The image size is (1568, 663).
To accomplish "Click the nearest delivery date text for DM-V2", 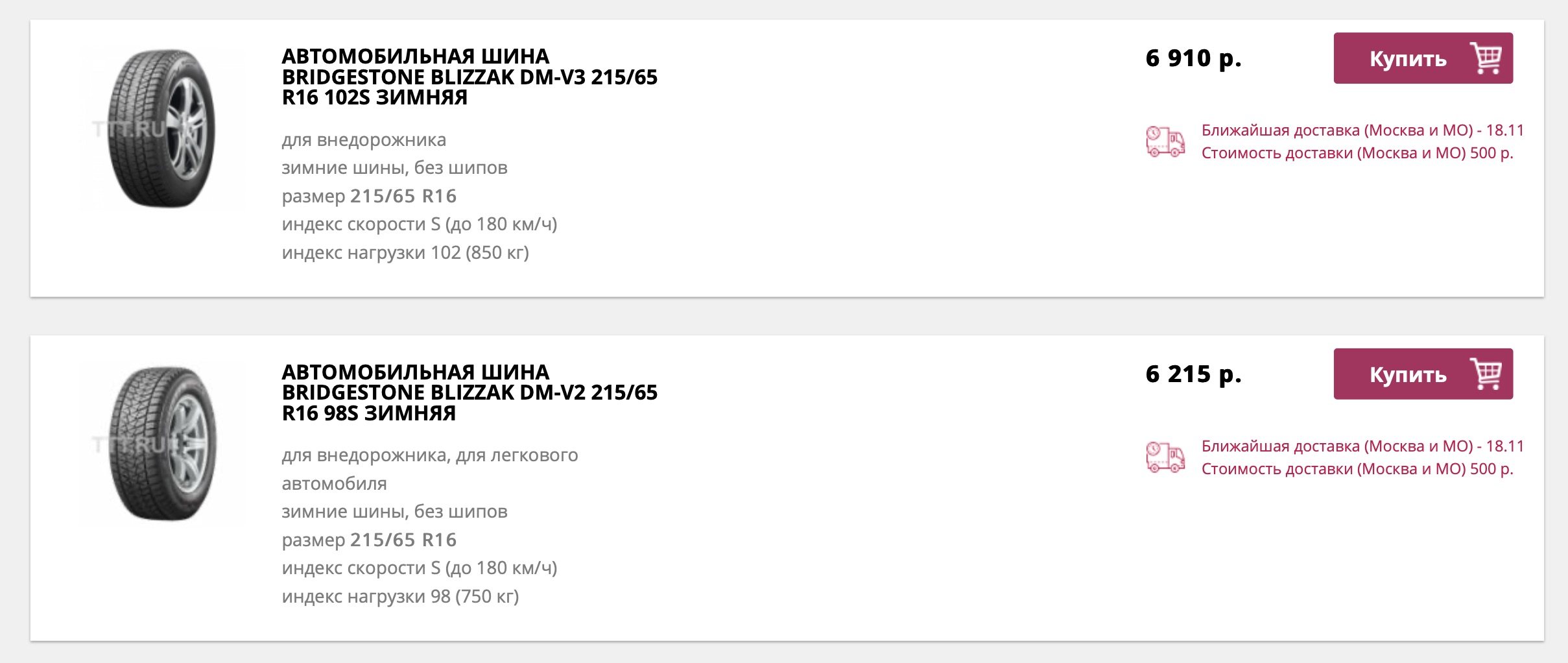I will coord(1362,446).
